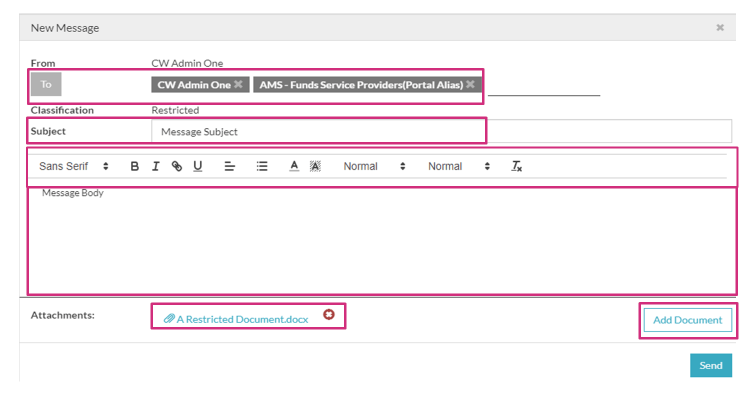756x398 pixels.
Task: Select the From value CW Admin One
Action: point(187,63)
